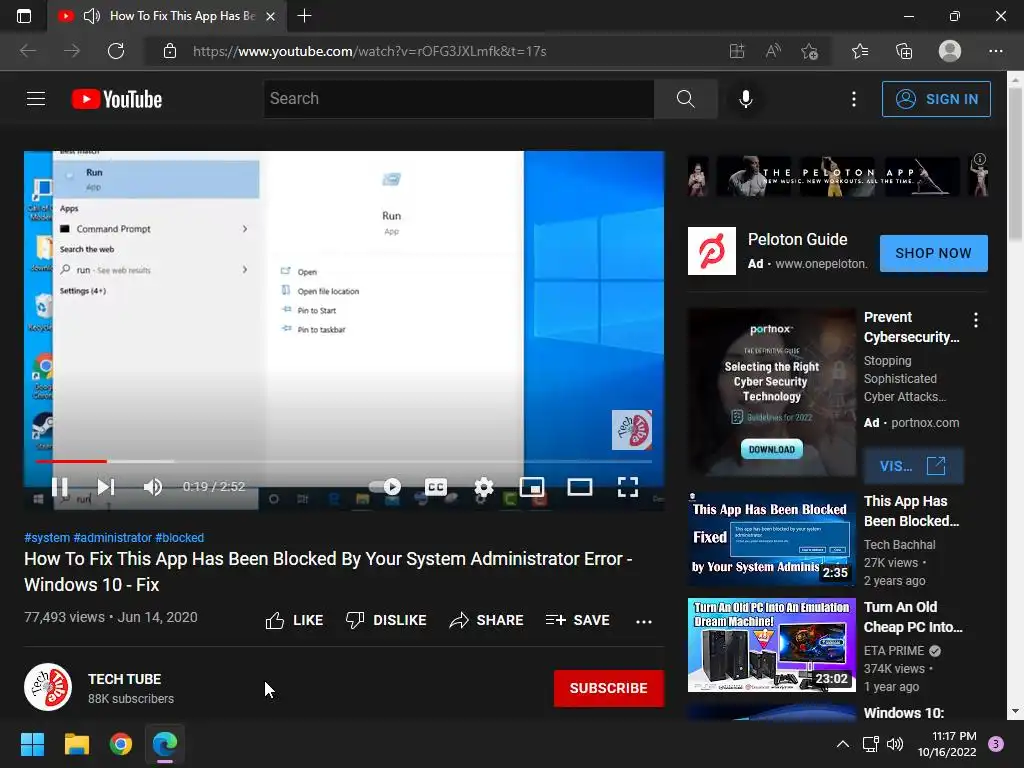Add this page to favorites
The height and width of the screenshot is (768, 1024).
809,51
